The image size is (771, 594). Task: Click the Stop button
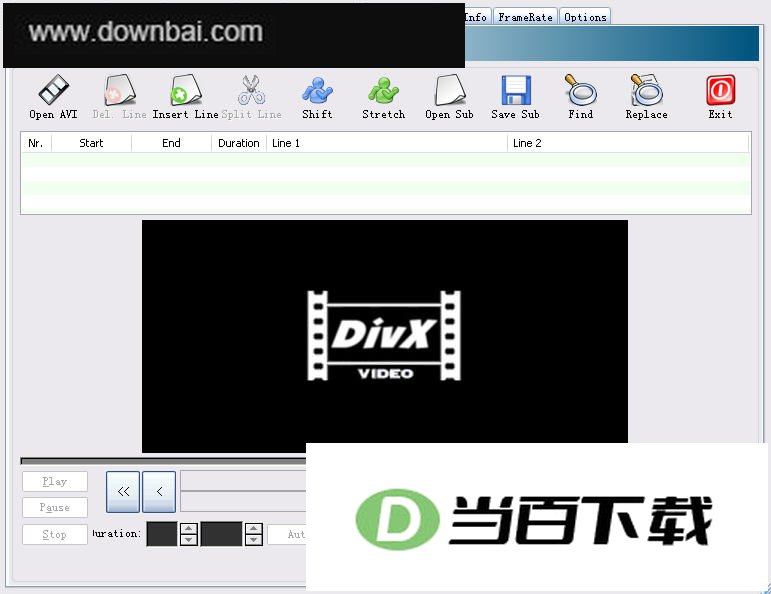point(55,534)
